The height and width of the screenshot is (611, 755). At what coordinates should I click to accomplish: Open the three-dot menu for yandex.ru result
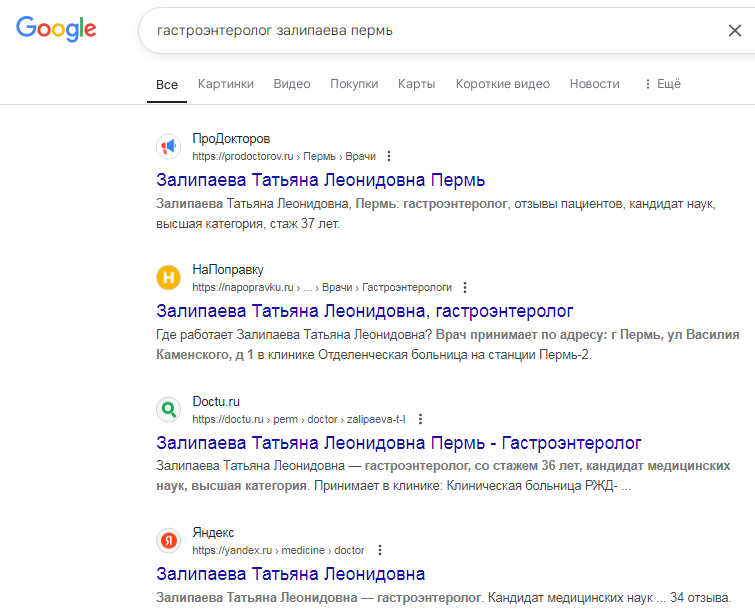[x=380, y=550]
